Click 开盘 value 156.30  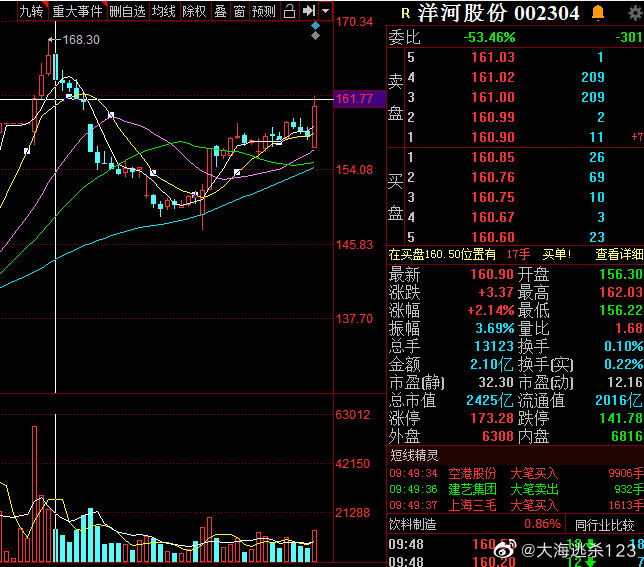[x=621, y=274]
